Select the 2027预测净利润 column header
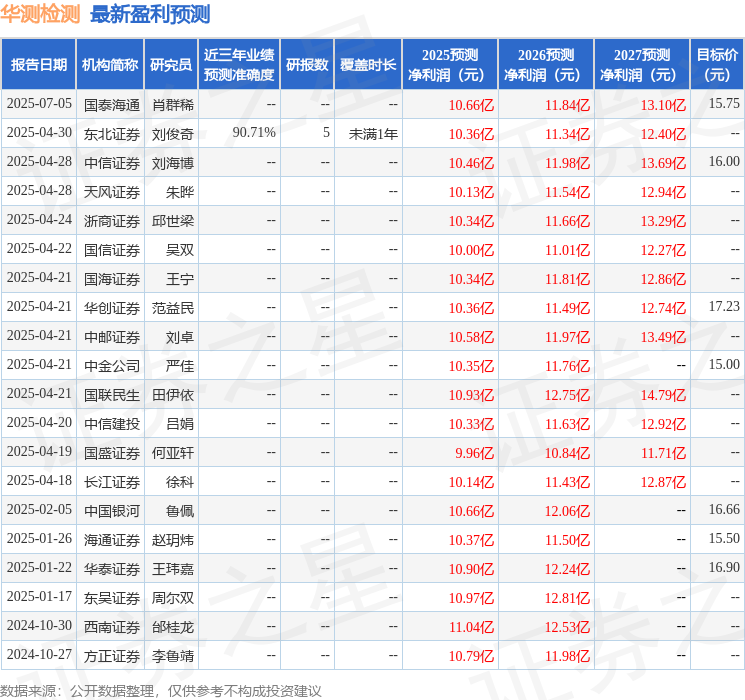Viewport: 745px width, 700px height. tap(642, 65)
